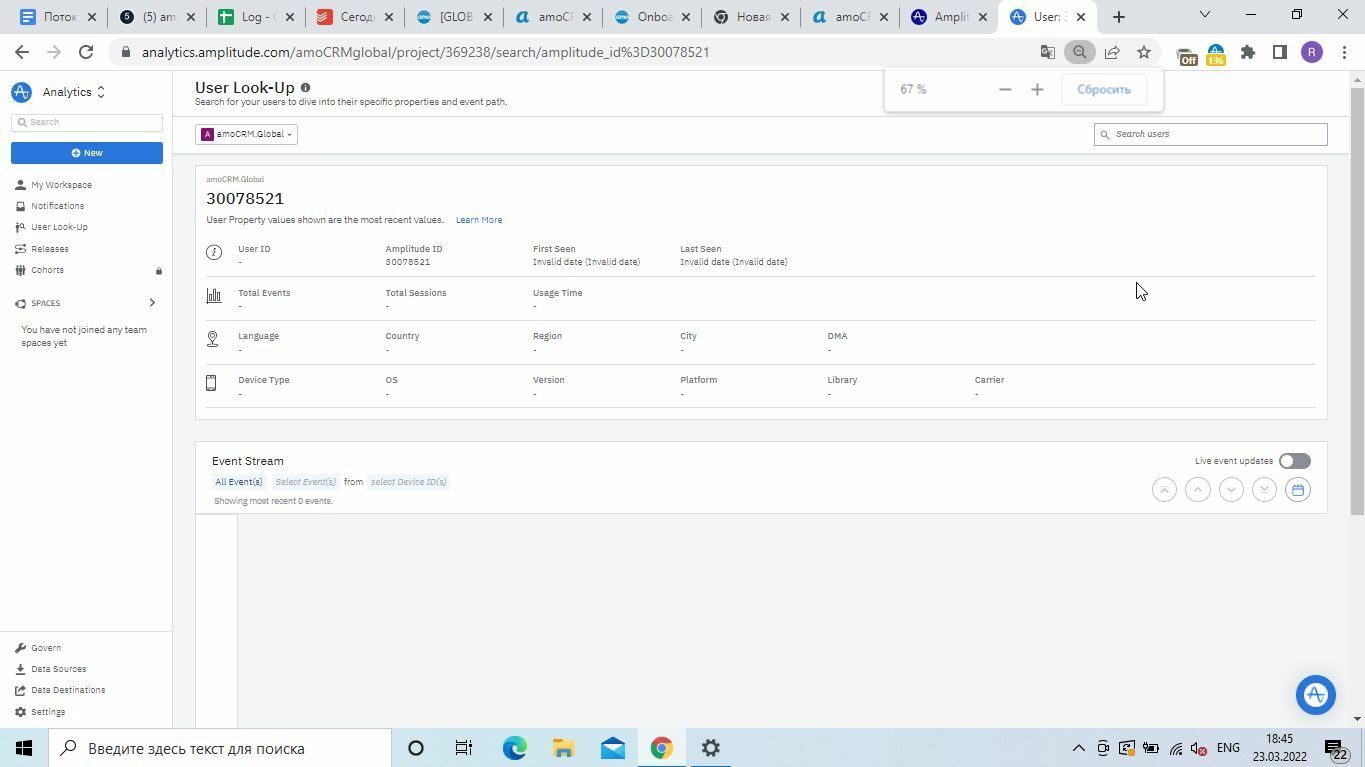Open the browser extensions puzzle icon
This screenshot has height=767, width=1365.
click(x=1248, y=52)
